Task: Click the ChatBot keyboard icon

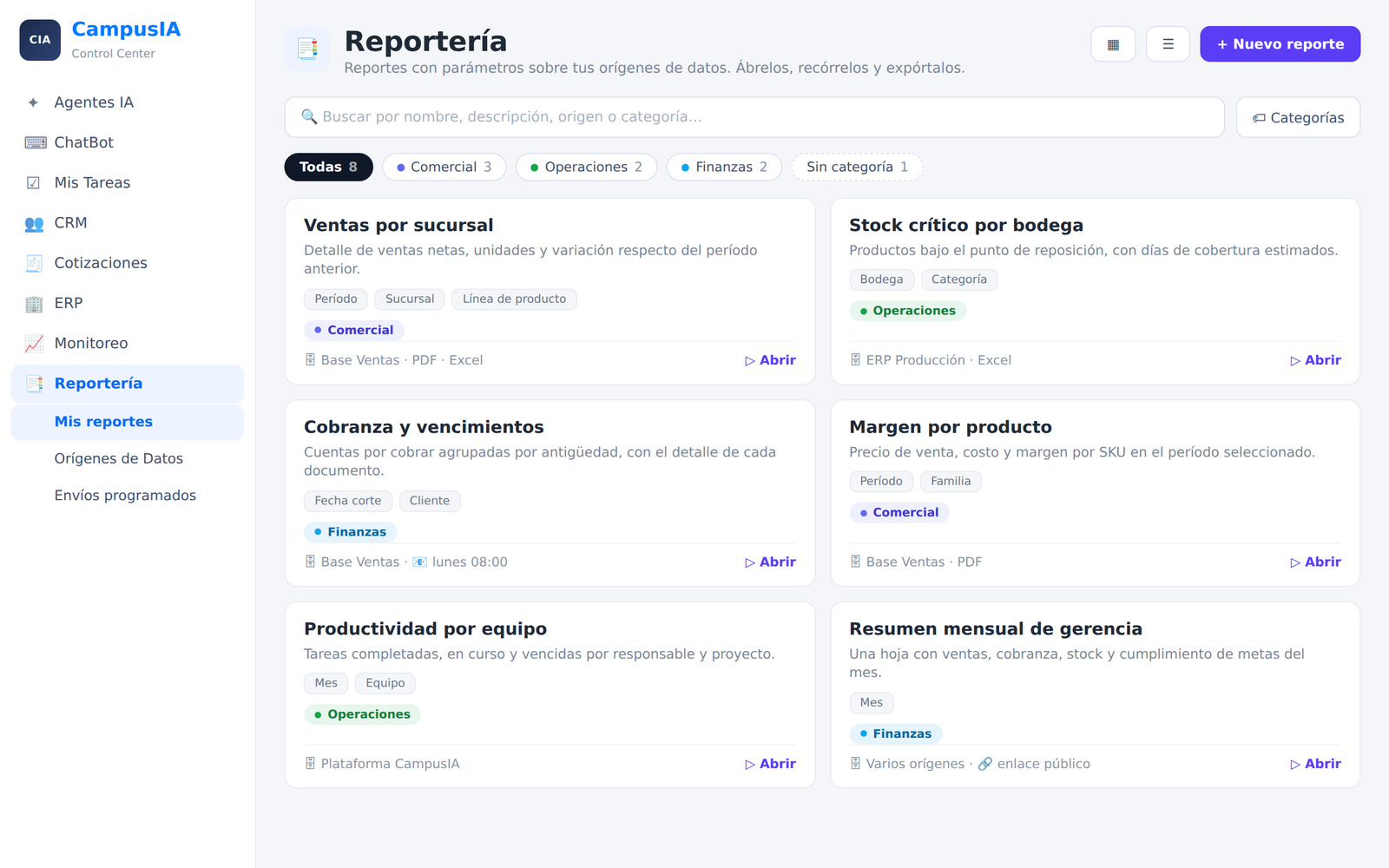Action: tap(35, 142)
